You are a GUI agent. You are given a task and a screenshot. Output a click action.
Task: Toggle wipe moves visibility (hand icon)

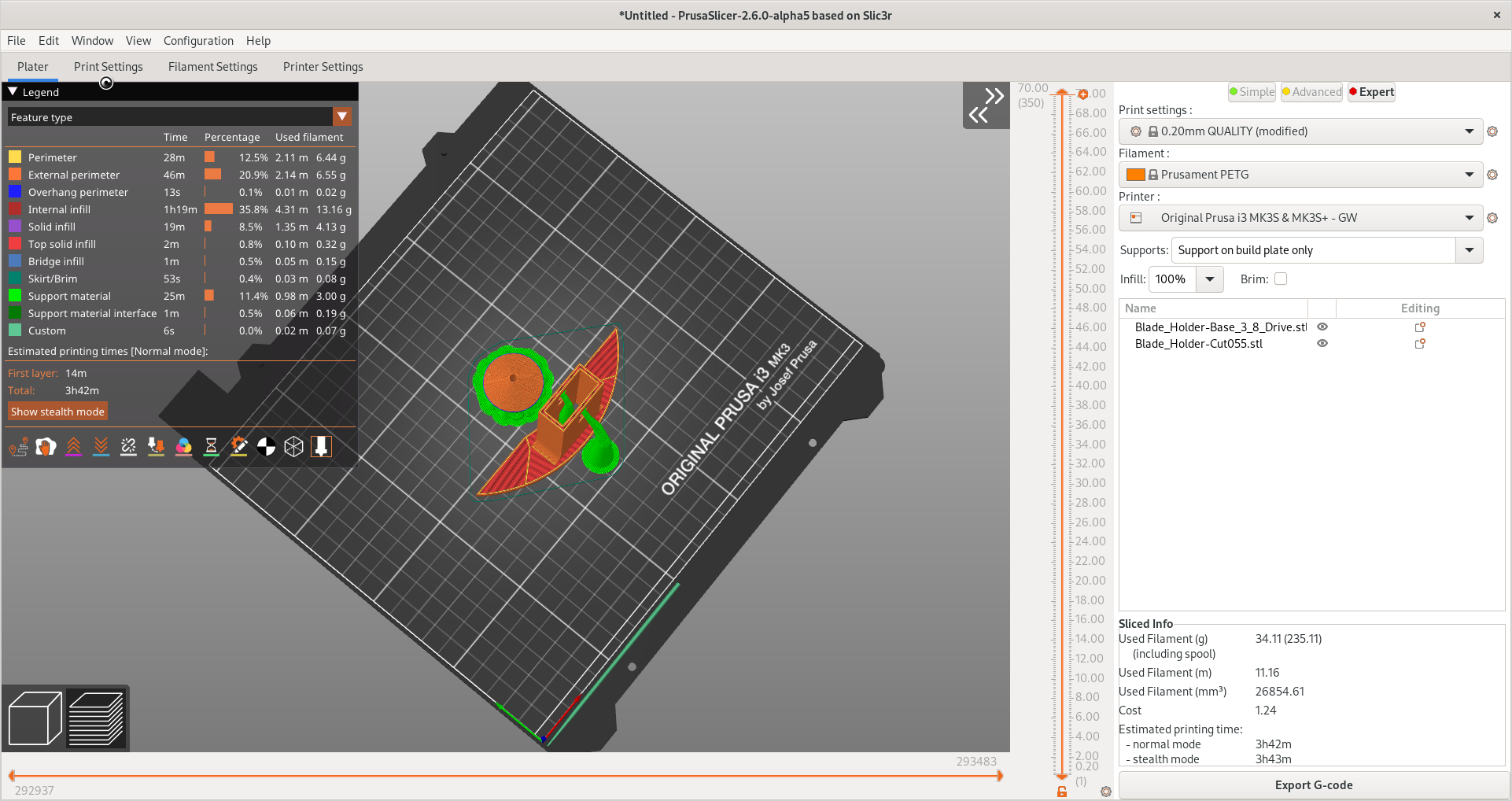(46, 447)
